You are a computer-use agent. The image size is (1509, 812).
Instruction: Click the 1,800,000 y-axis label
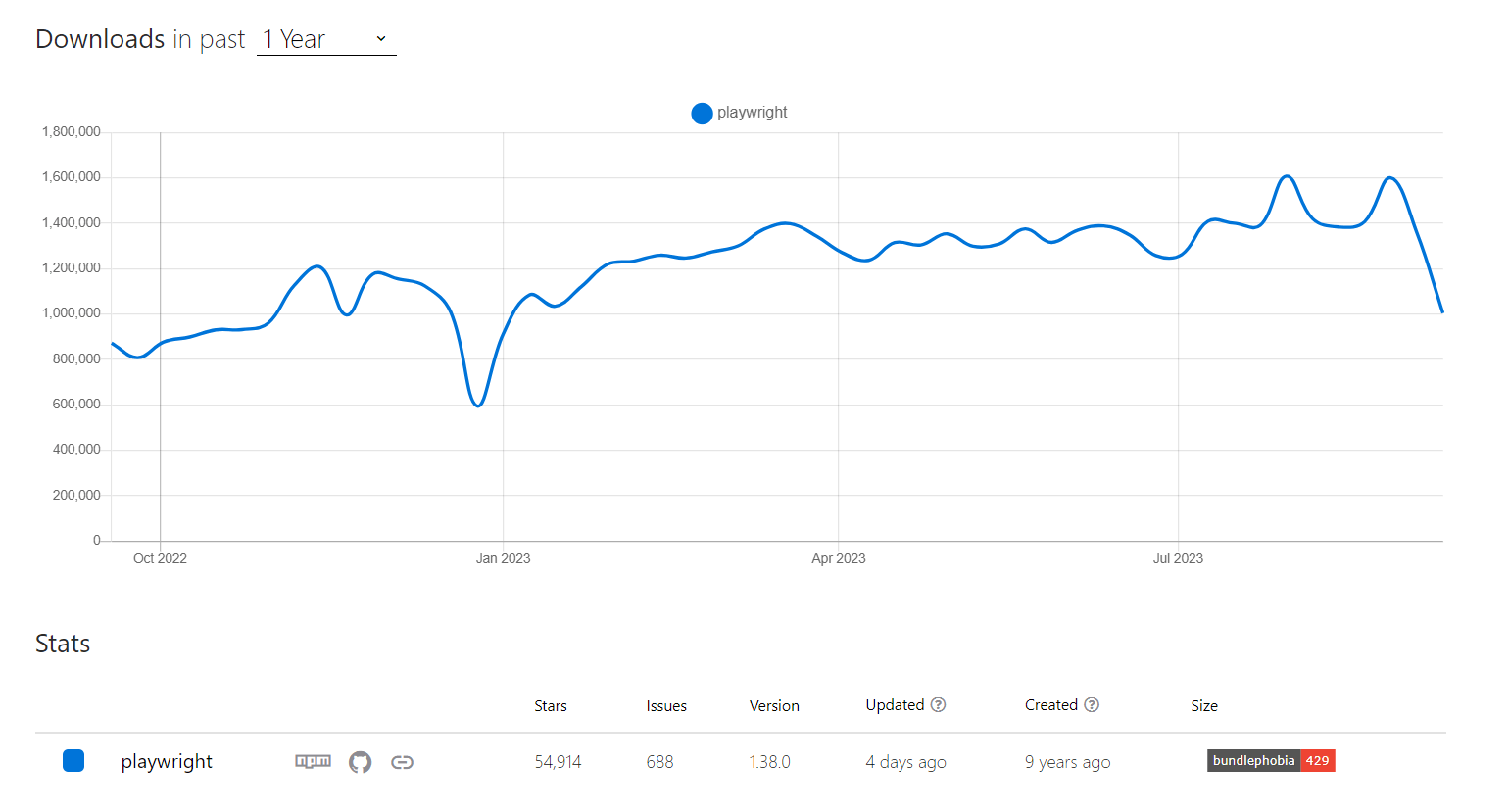[x=71, y=131]
